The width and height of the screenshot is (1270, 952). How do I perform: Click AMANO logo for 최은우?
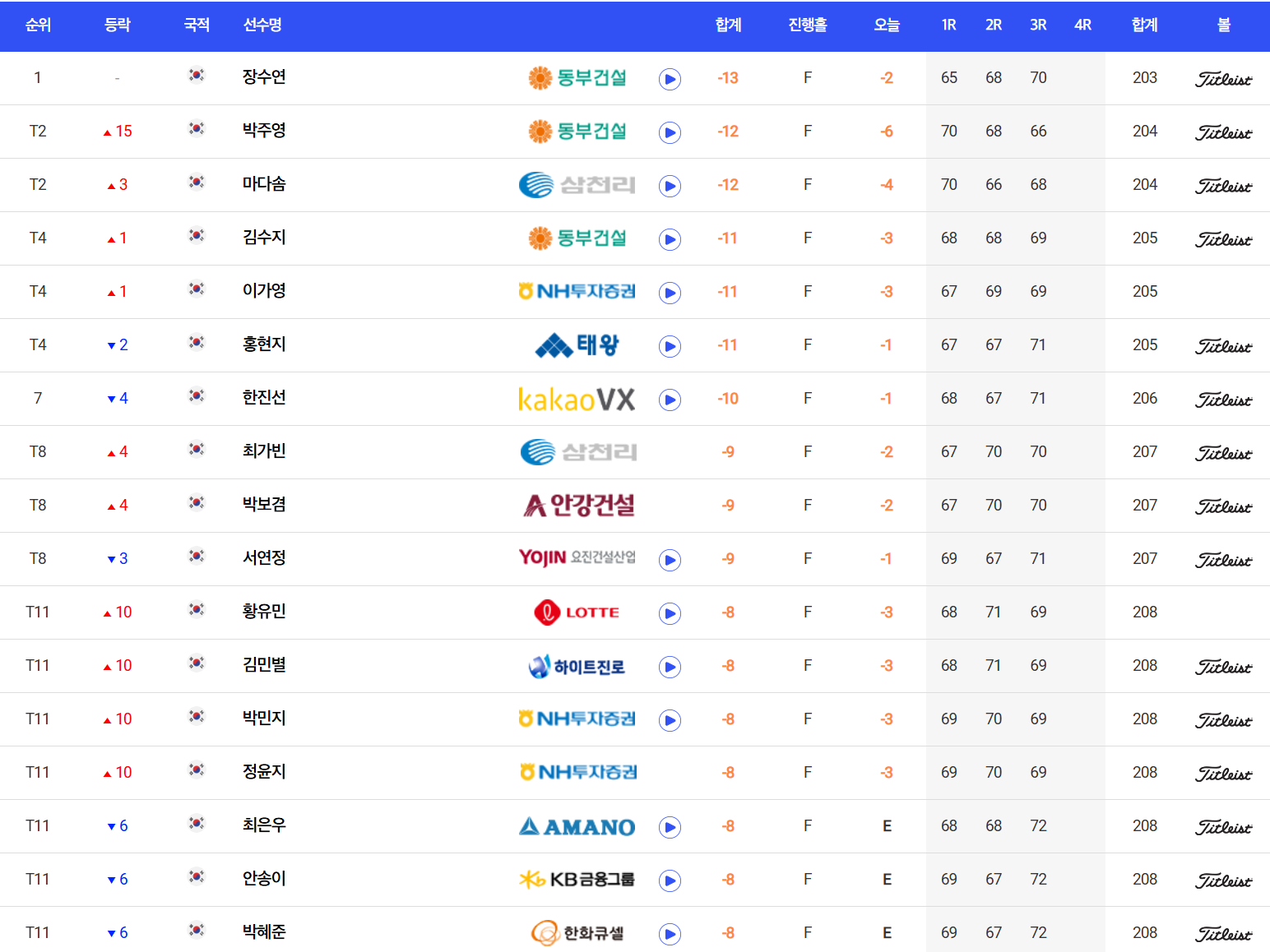tap(577, 826)
